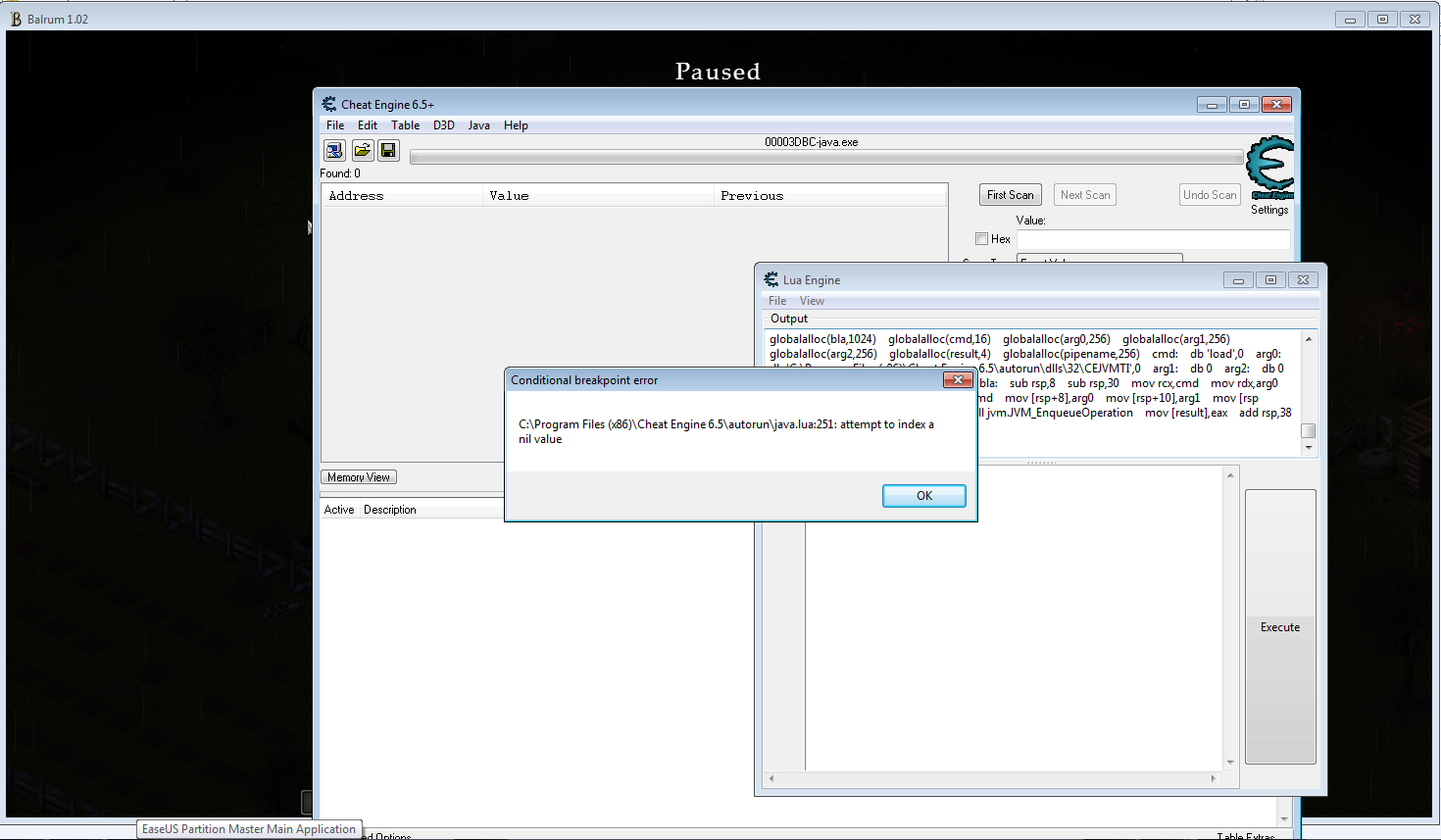
Task: Open the Exact Value scan type dropdown
Action: [x=1099, y=258]
